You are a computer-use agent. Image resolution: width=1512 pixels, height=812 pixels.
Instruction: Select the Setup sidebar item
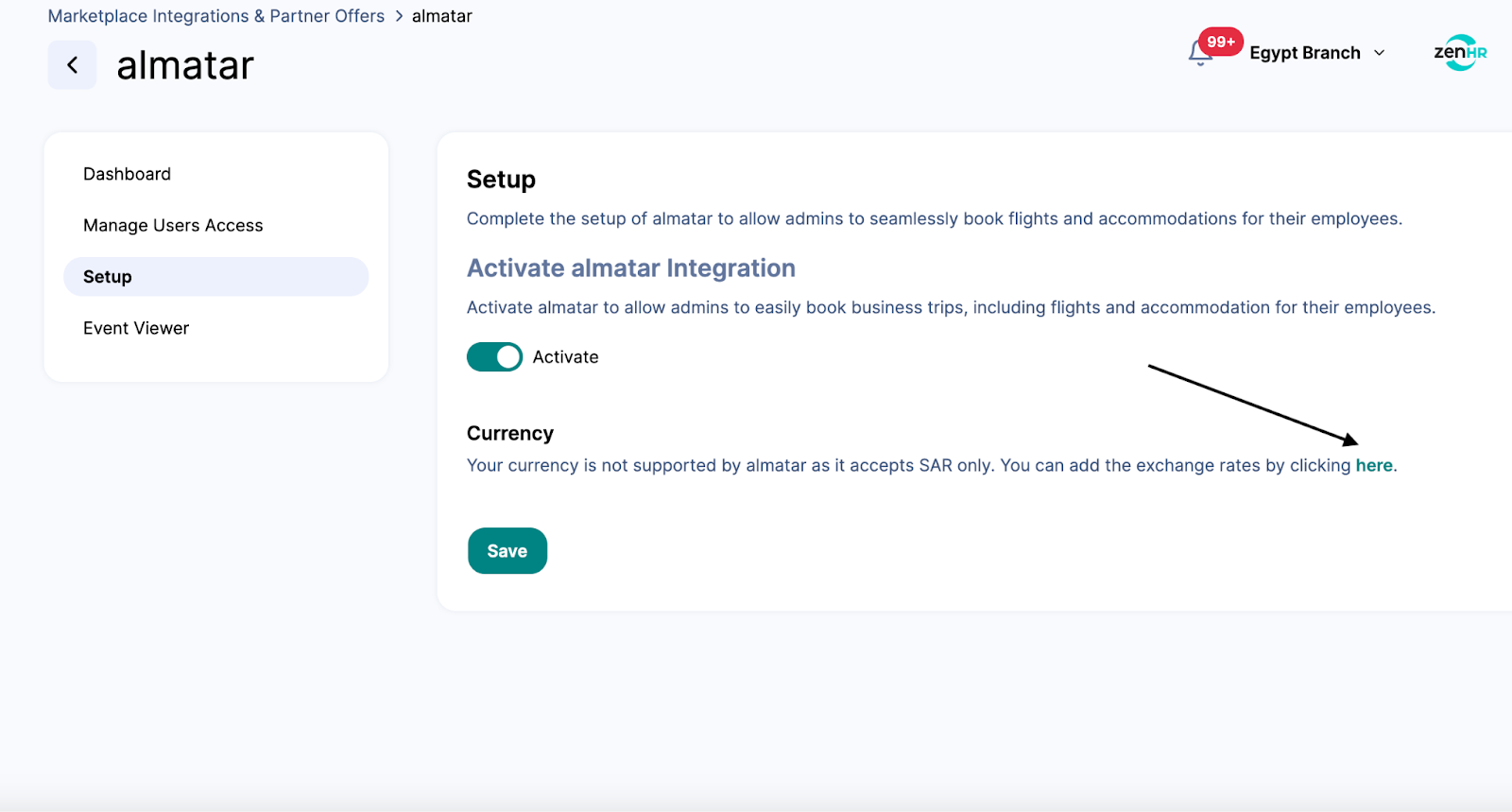(215, 277)
